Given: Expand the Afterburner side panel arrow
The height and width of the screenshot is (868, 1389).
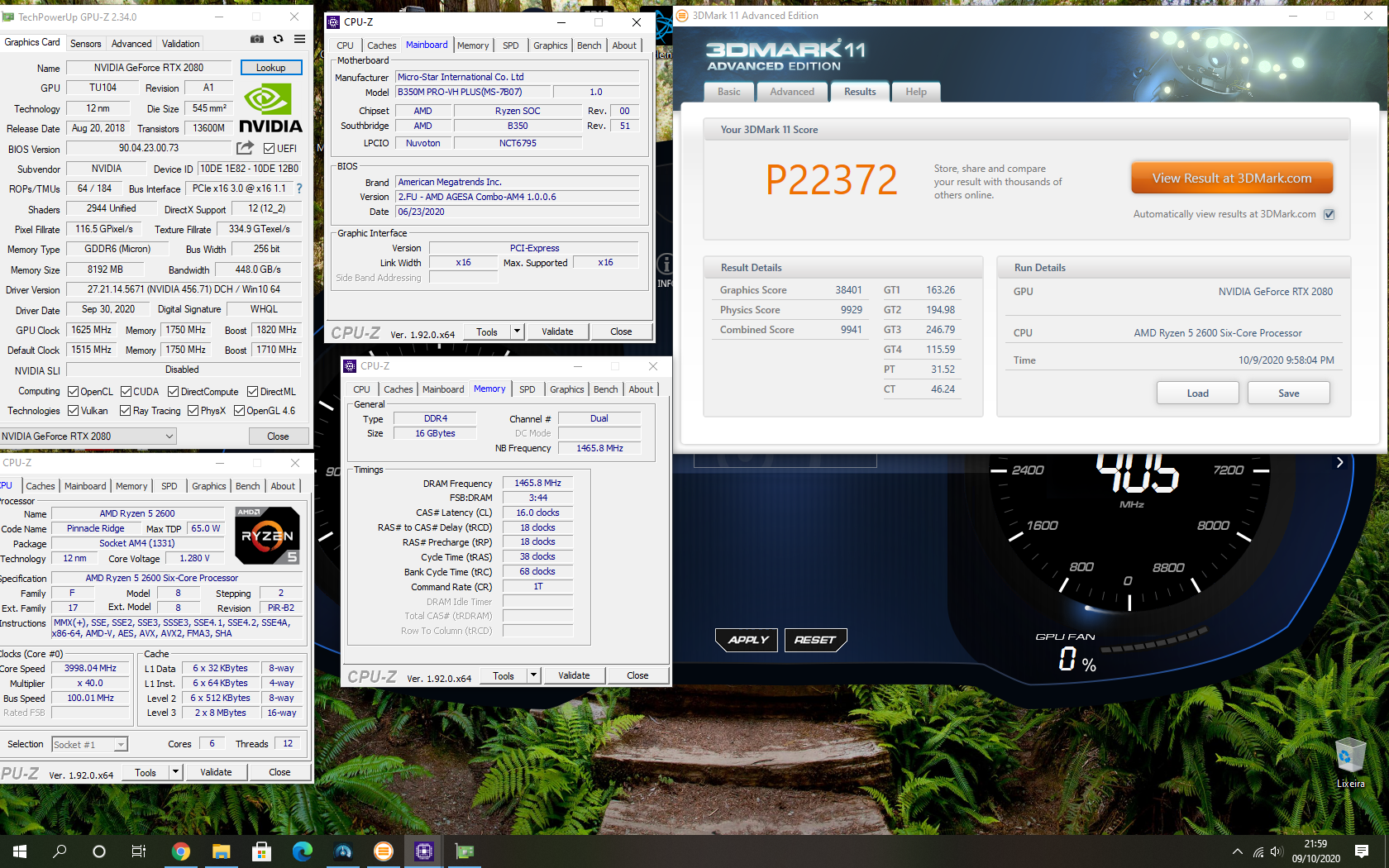Looking at the screenshot, I should [x=1339, y=463].
